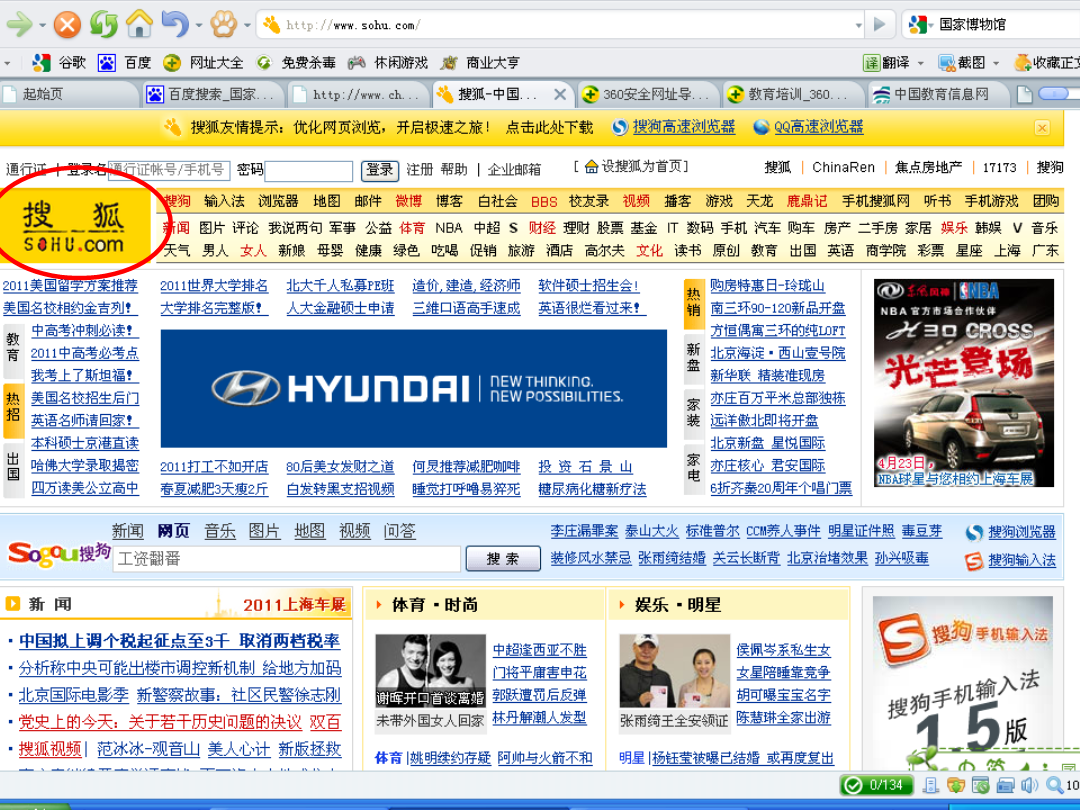Open the download folder status icon
The width and height of the screenshot is (1080, 810).
tap(955, 785)
